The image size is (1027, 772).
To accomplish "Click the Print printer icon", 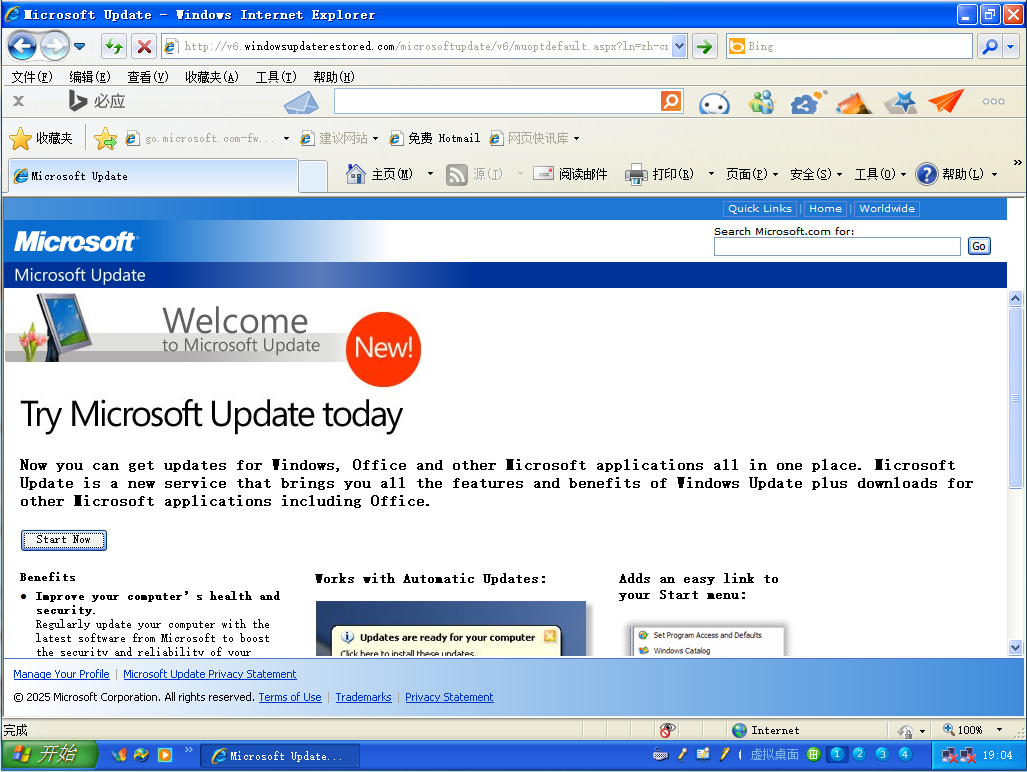I will (636, 174).
